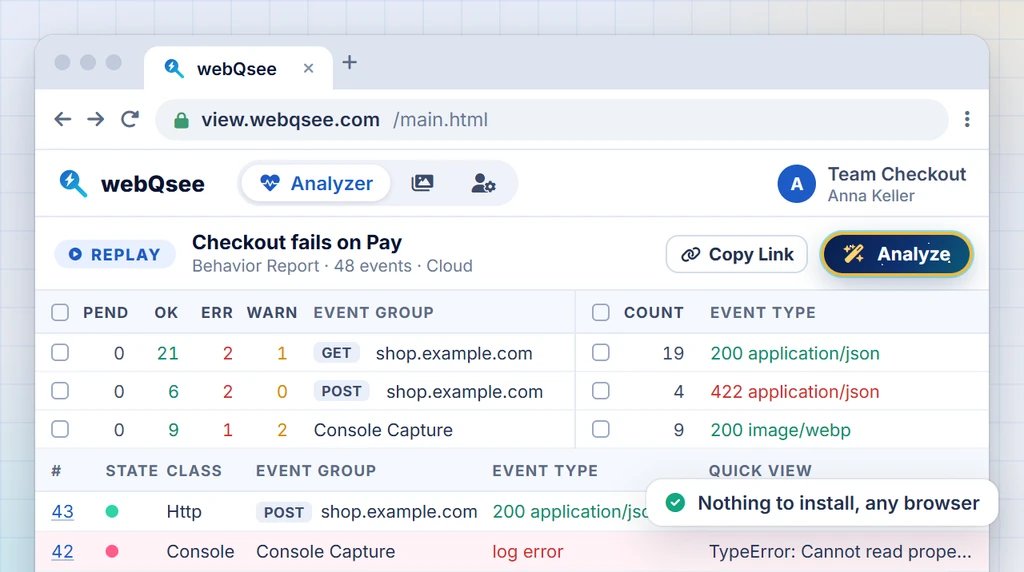Image resolution: width=1024 pixels, height=572 pixels.
Task: Click the green state dot of event 43
Action: (112, 511)
